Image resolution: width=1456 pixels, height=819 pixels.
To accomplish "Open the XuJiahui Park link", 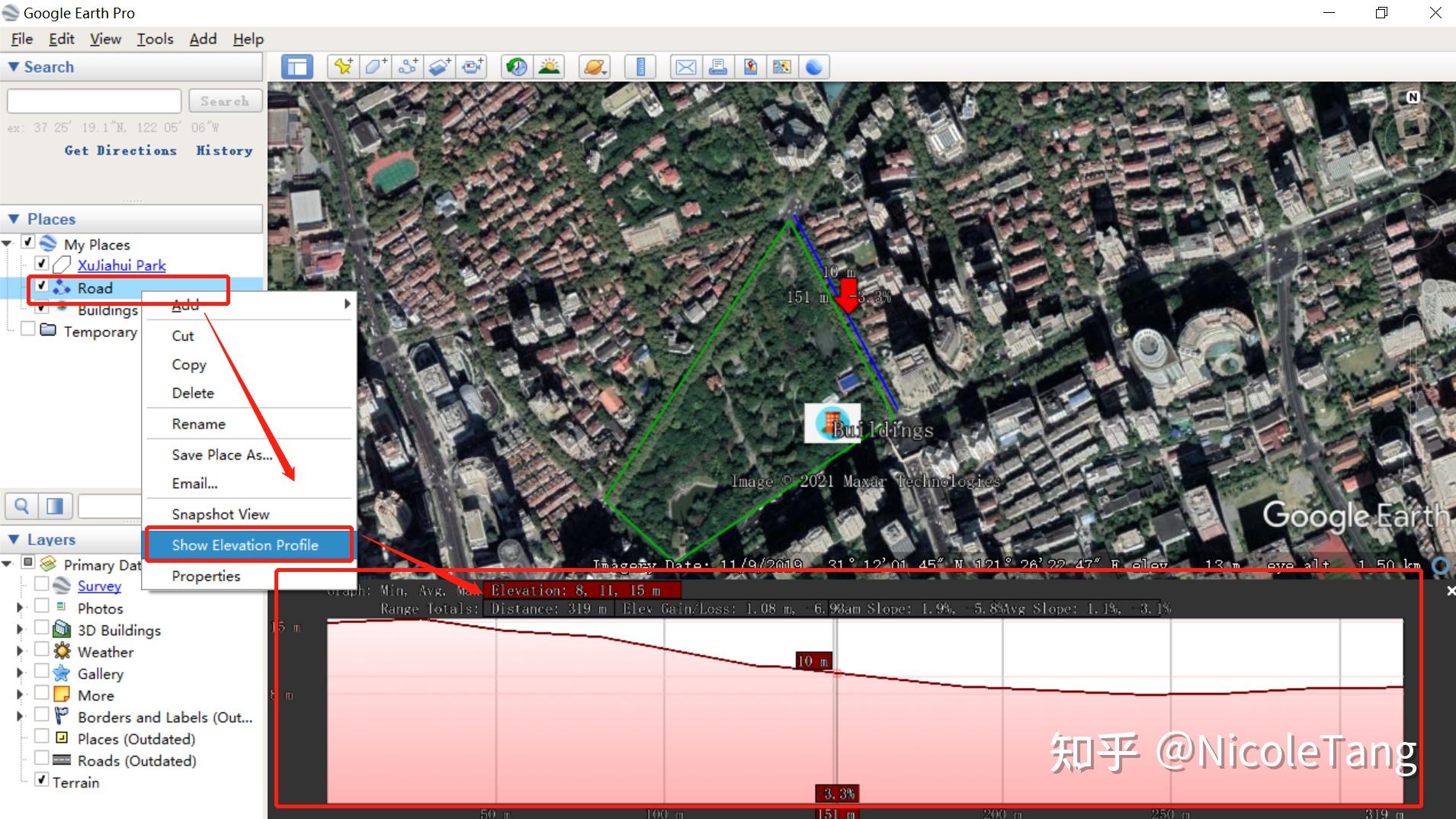I will [x=121, y=265].
